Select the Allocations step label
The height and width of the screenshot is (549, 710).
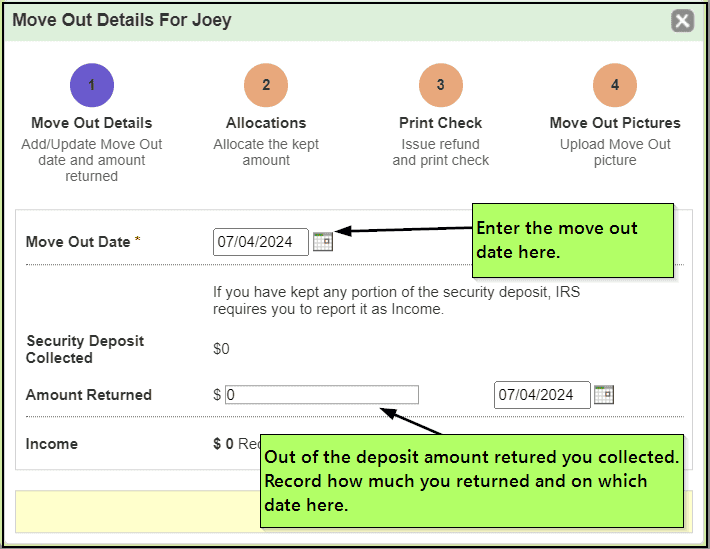coord(266,123)
